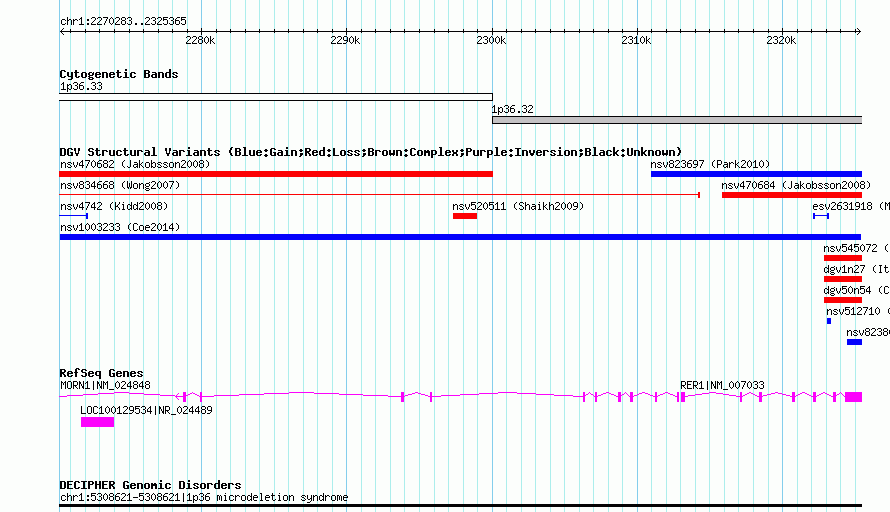Click nsv1003233 (Coe2014) label
This screenshot has height=512, width=890.
tap(120, 227)
